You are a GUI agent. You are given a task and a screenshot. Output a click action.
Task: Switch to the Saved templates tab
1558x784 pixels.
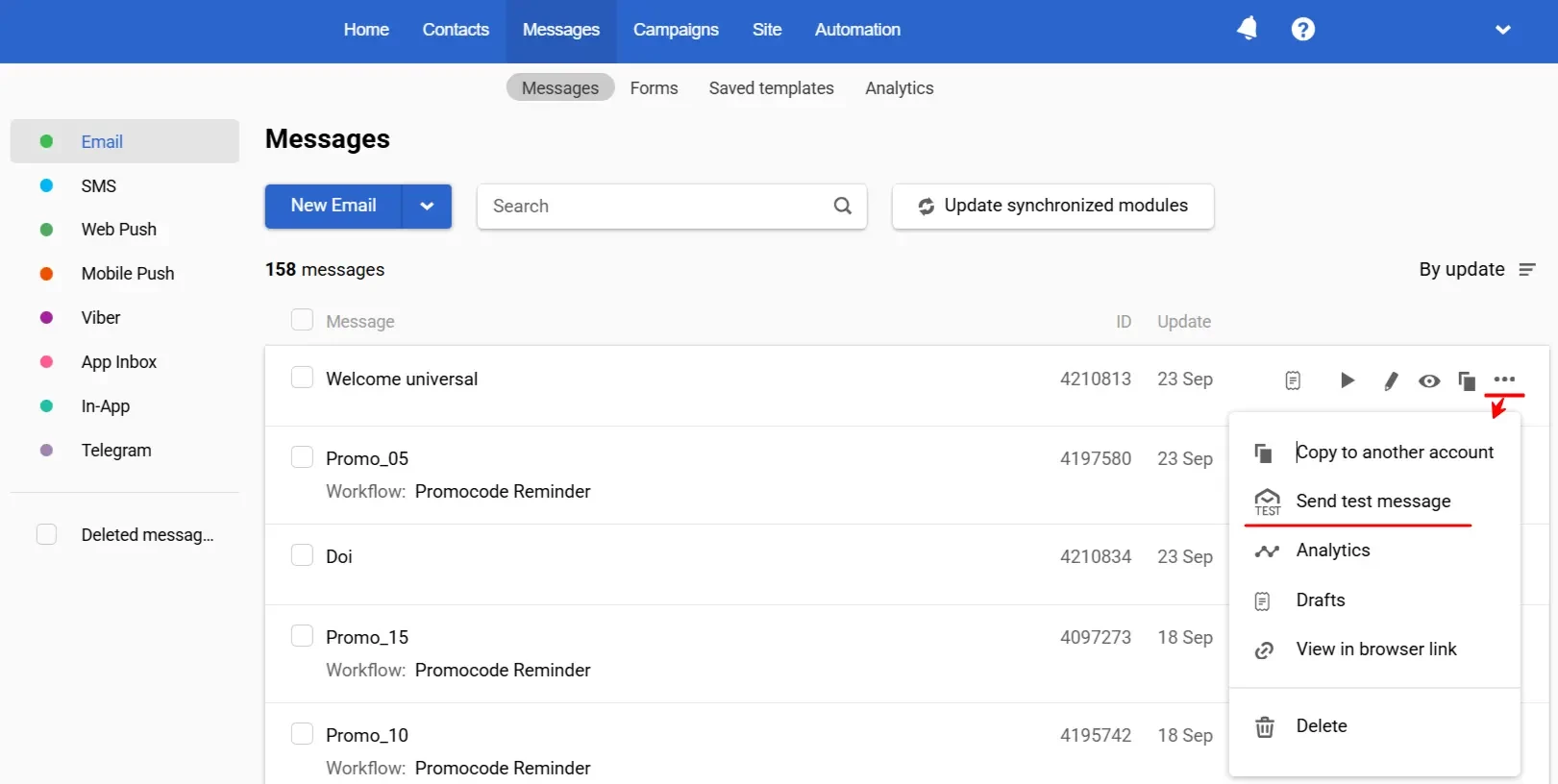[x=771, y=88]
